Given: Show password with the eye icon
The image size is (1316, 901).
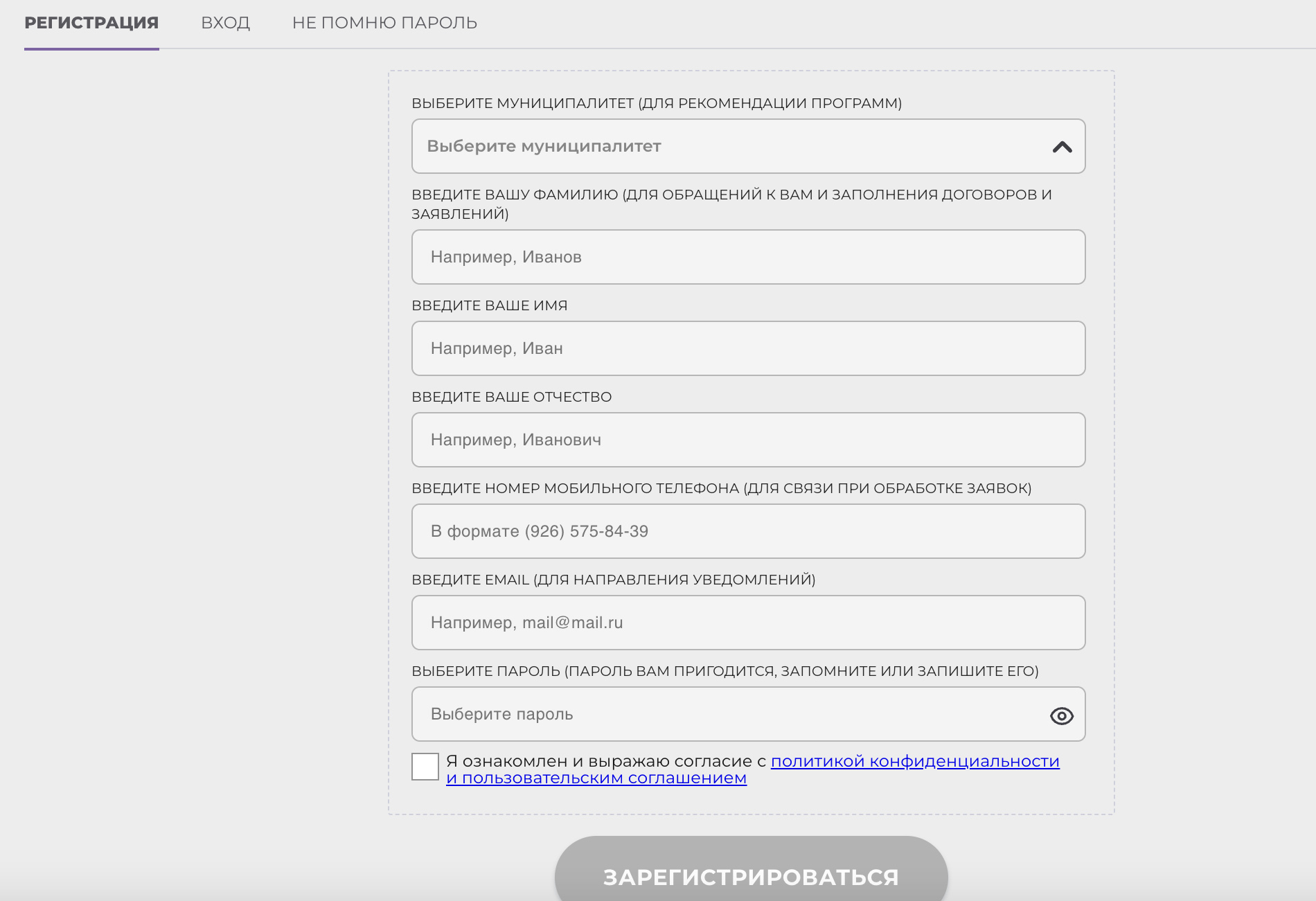Looking at the screenshot, I should (1061, 715).
